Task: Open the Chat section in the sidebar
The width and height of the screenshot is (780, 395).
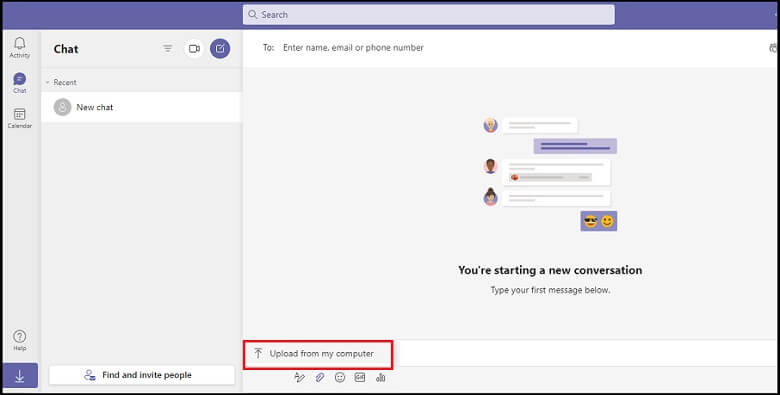Action: 20,83
